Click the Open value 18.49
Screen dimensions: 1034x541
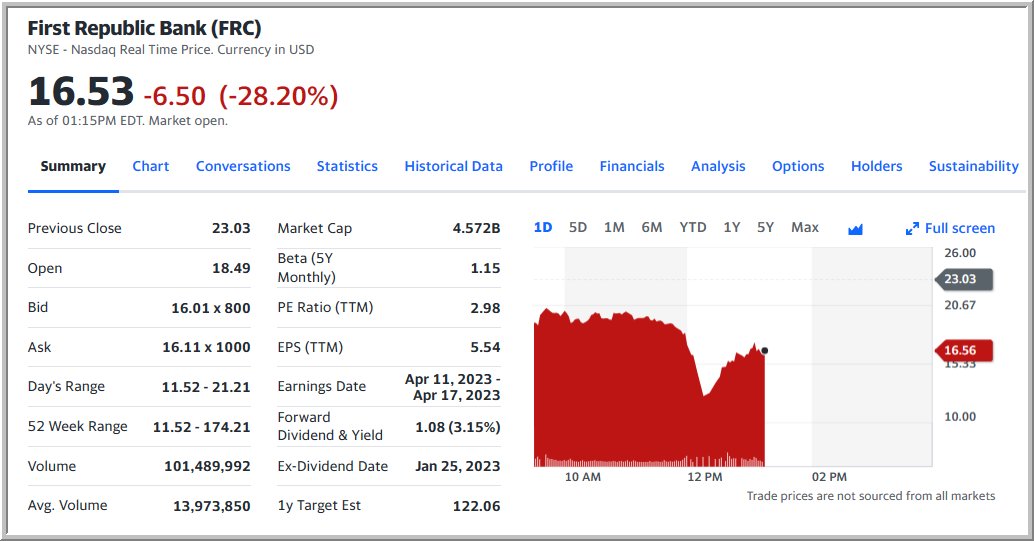(x=231, y=269)
